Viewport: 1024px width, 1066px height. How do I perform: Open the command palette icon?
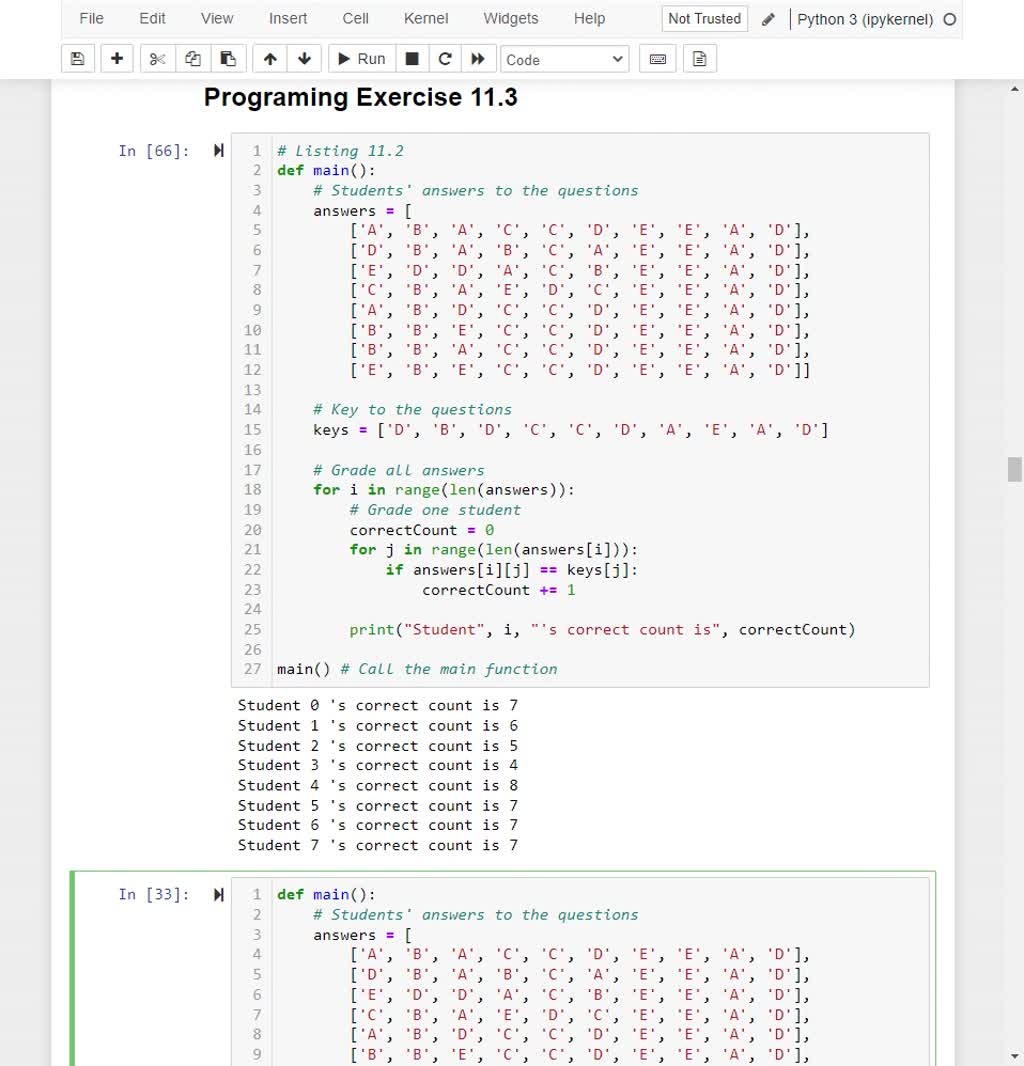click(698, 58)
